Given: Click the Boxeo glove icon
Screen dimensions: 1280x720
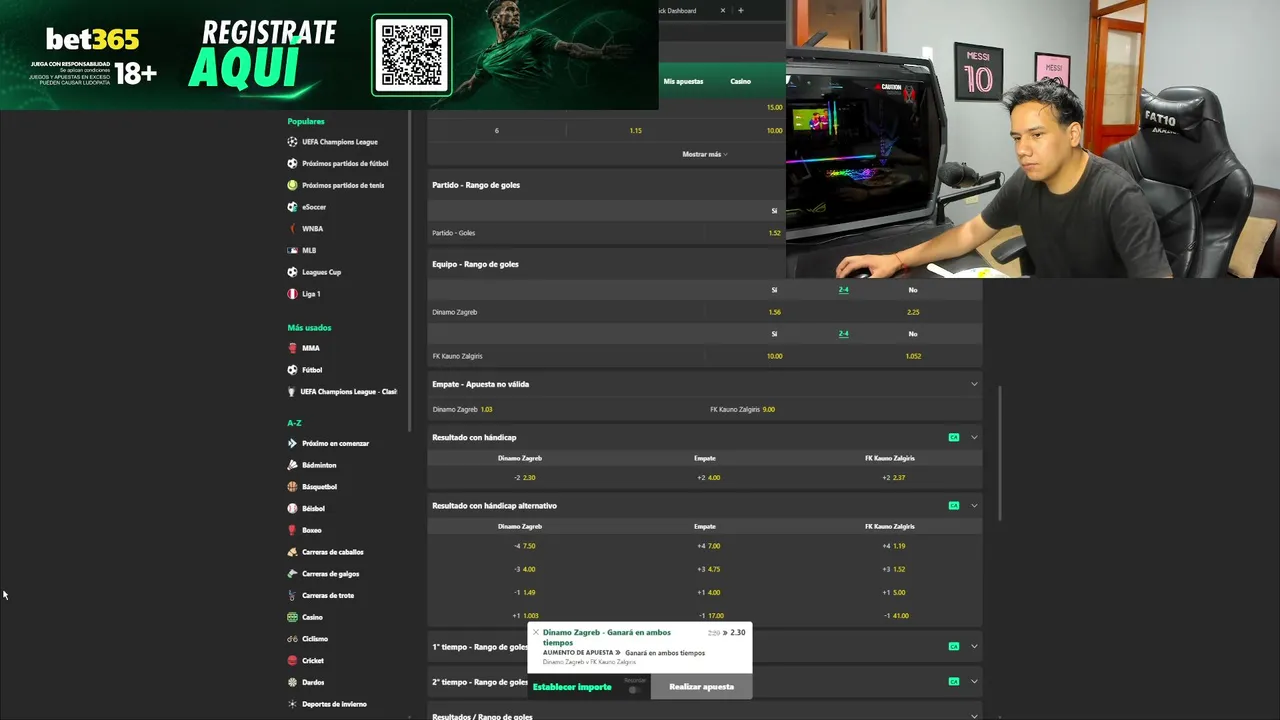Looking at the screenshot, I should (x=292, y=530).
